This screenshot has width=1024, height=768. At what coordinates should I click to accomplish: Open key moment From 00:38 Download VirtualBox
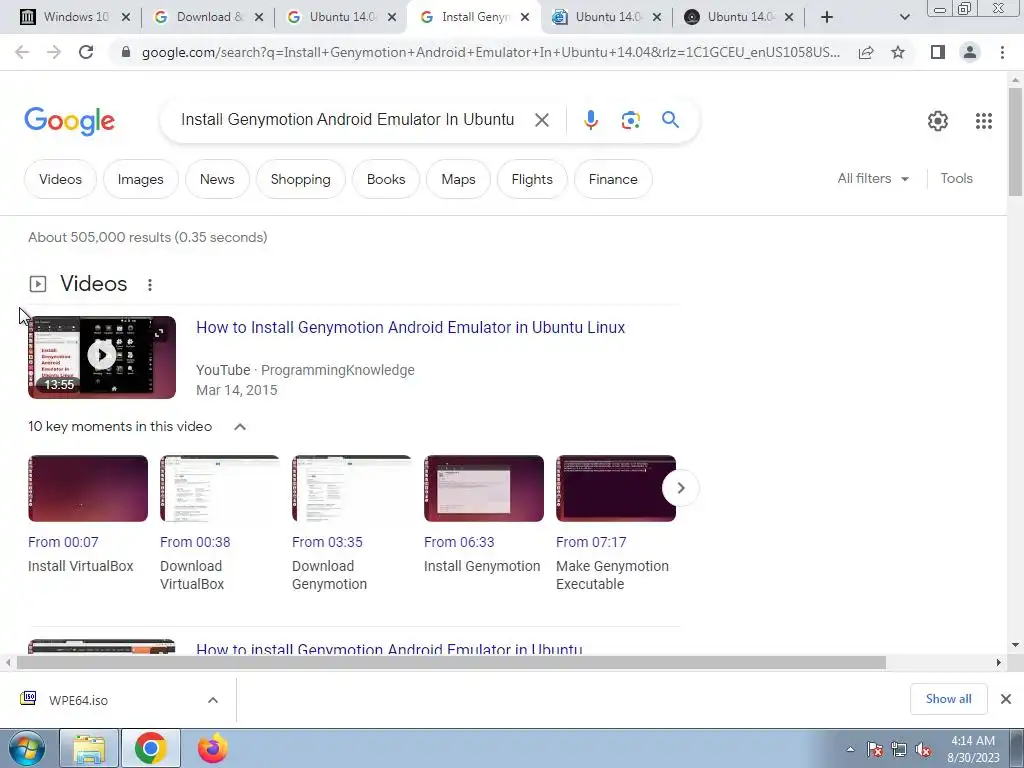pos(219,524)
